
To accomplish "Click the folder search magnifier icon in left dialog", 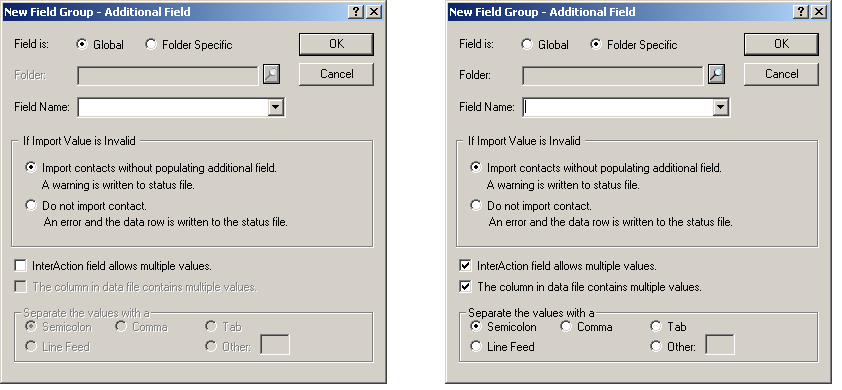I will tap(272, 74).
